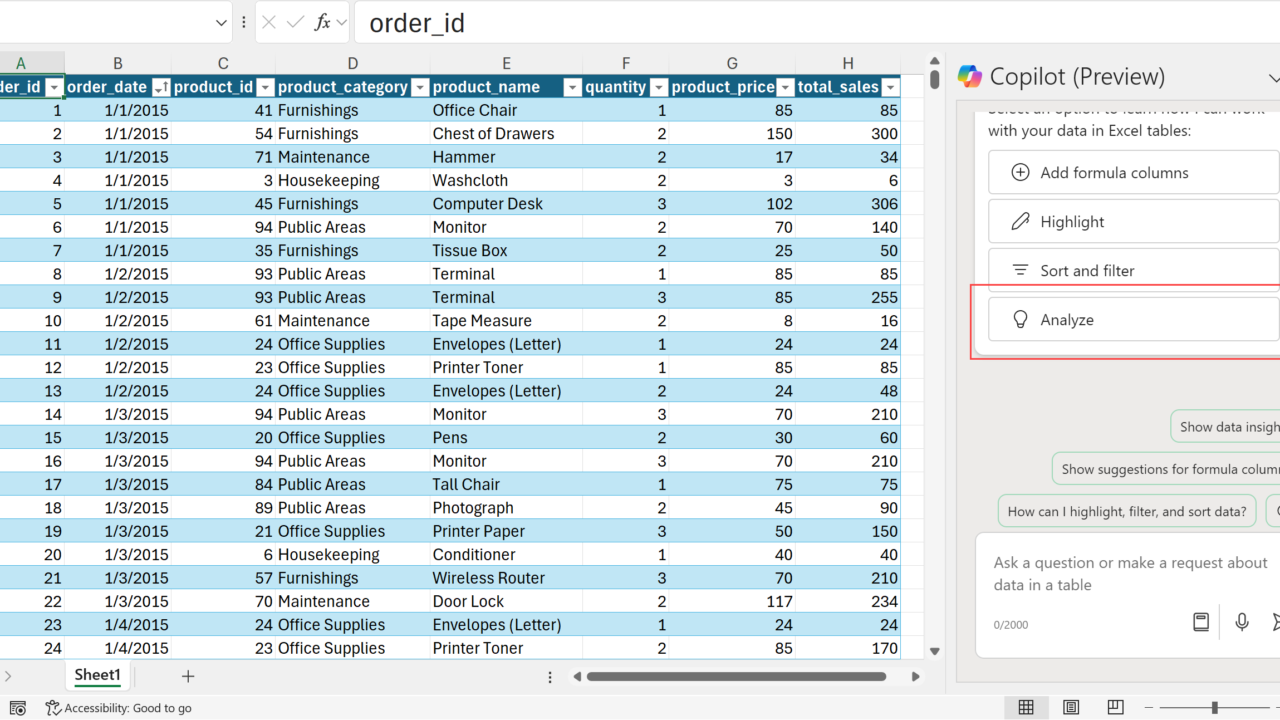Select the column H header
This screenshot has height=720, width=1280.
[848, 63]
